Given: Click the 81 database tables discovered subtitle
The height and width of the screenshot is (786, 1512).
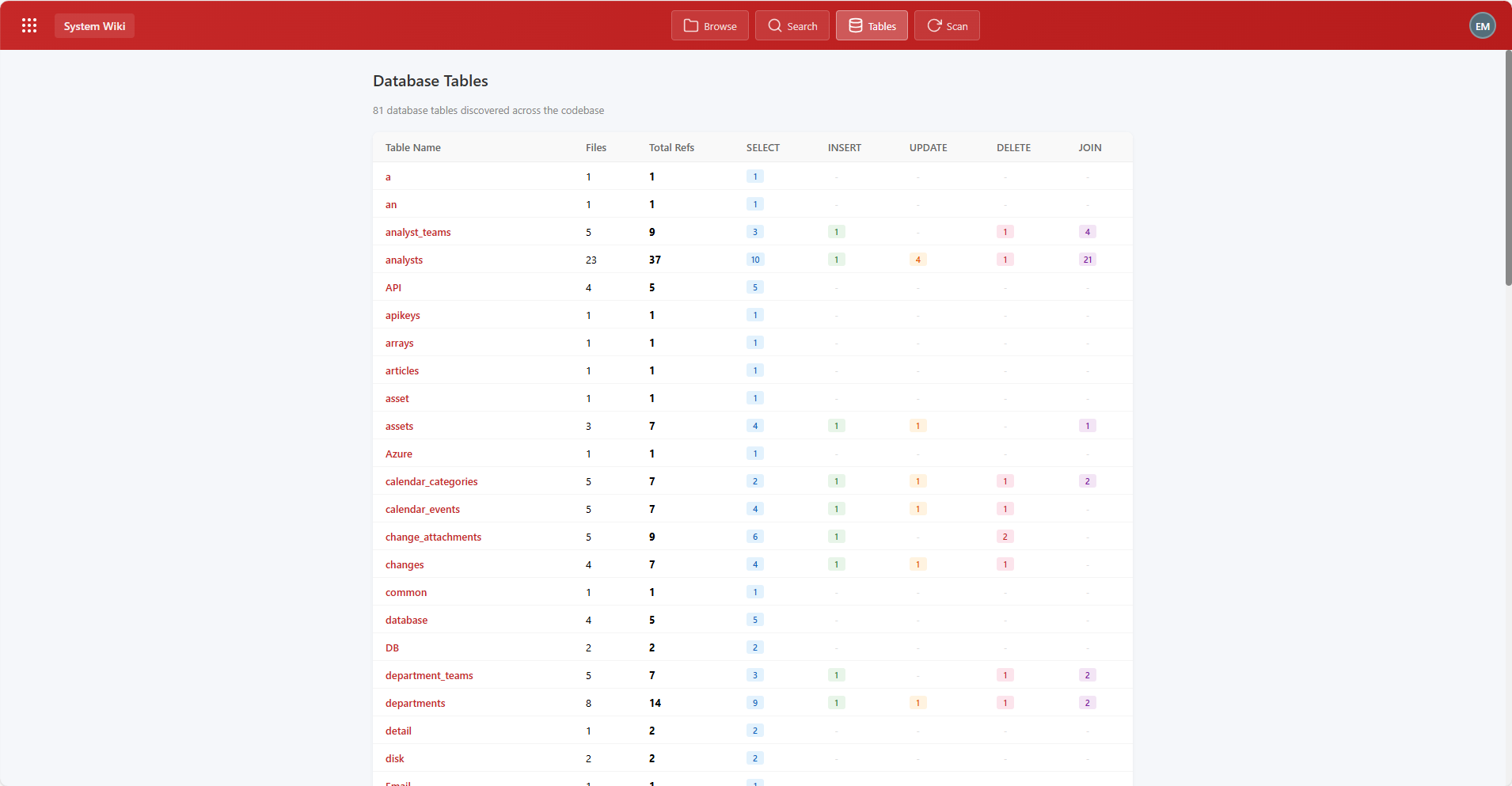Looking at the screenshot, I should coord(488,111).
